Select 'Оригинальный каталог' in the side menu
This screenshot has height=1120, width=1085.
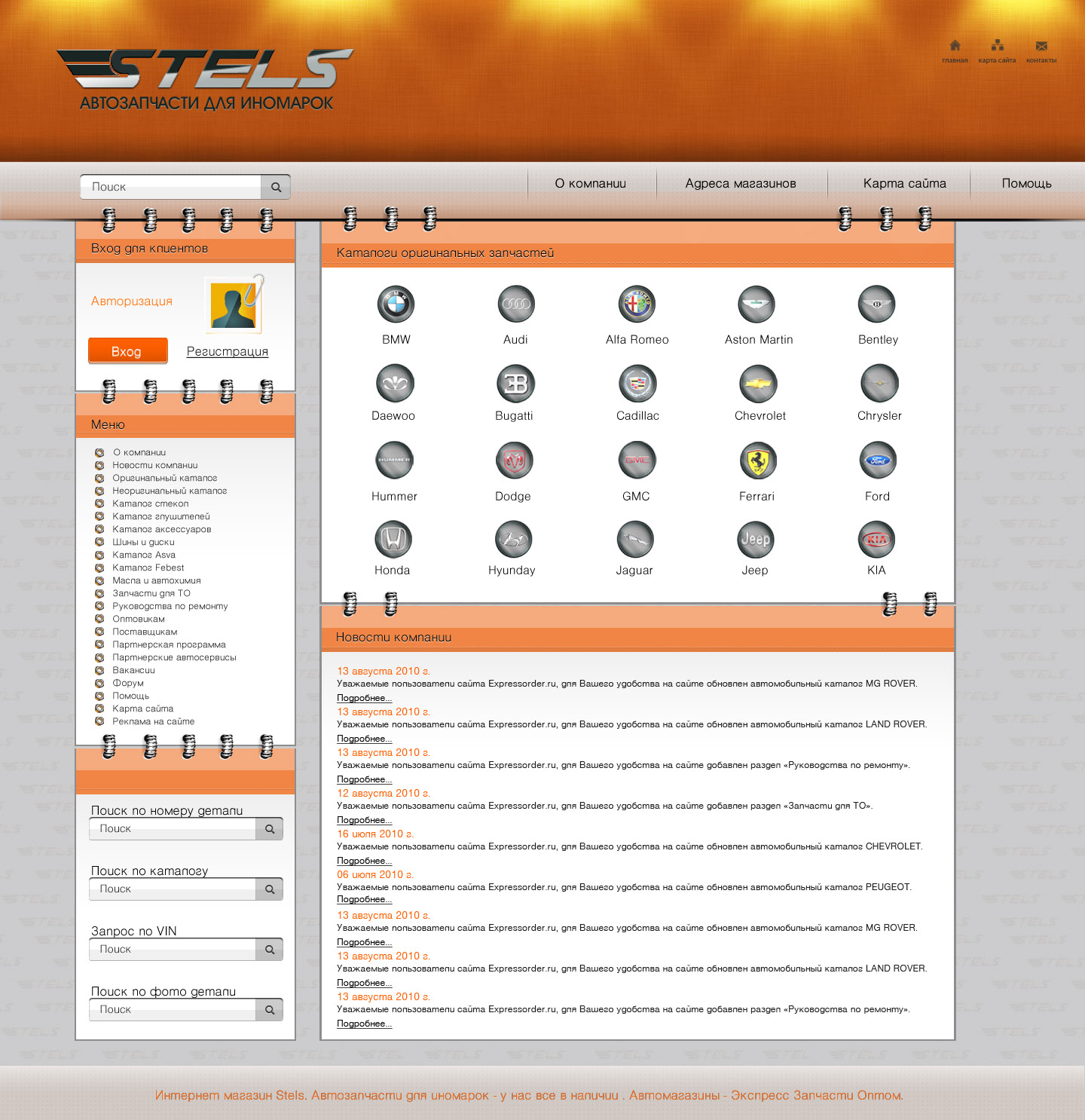pyautogui.click(x=165, y=478)
